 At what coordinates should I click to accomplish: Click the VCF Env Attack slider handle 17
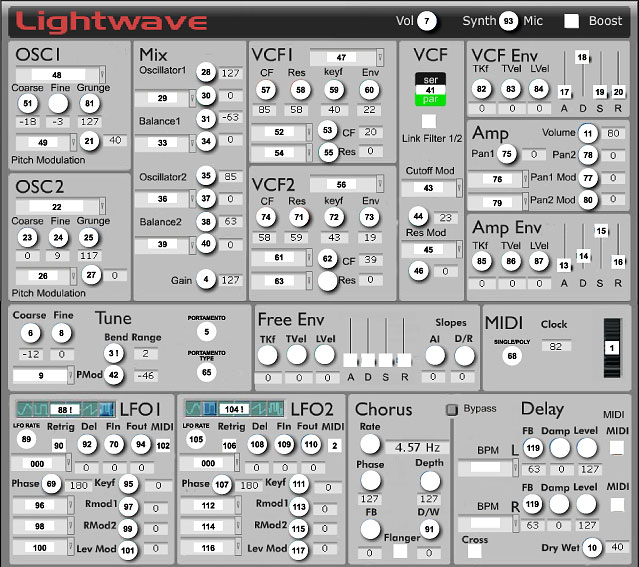[564, 92]
